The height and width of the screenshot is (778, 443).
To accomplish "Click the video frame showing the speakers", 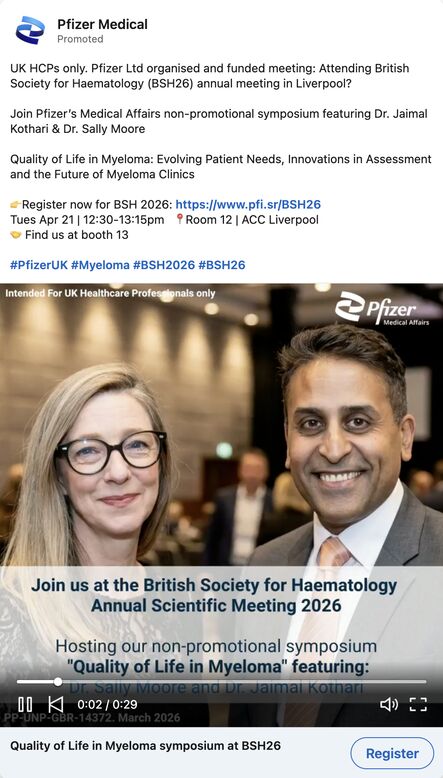I will [x=221, y=447].
